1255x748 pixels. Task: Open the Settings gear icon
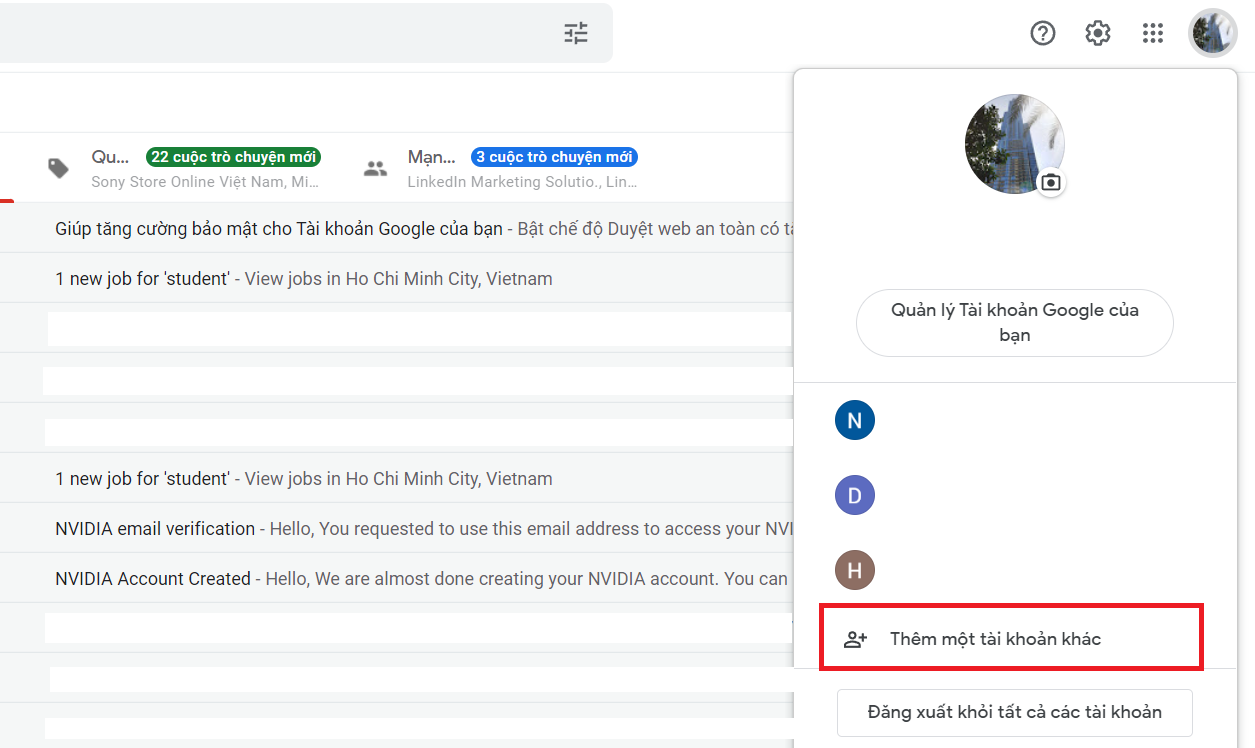(1097, 33)
